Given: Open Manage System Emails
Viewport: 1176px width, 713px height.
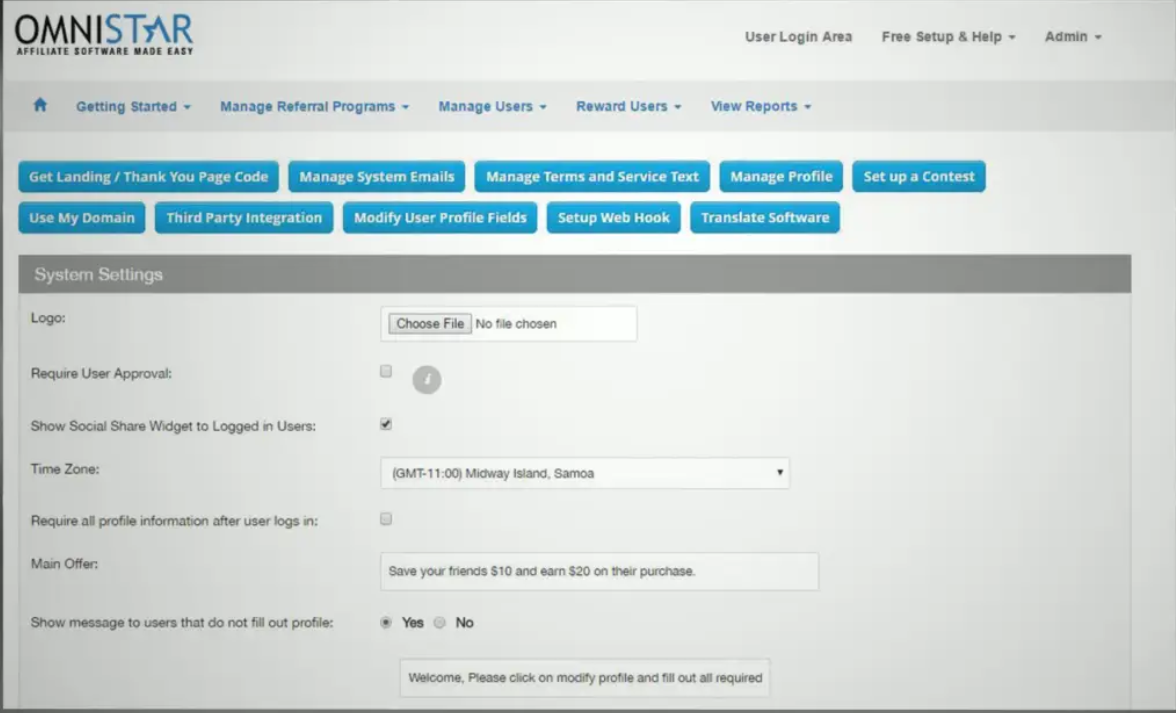Looking at the screenshot, I should pos(376,176).
